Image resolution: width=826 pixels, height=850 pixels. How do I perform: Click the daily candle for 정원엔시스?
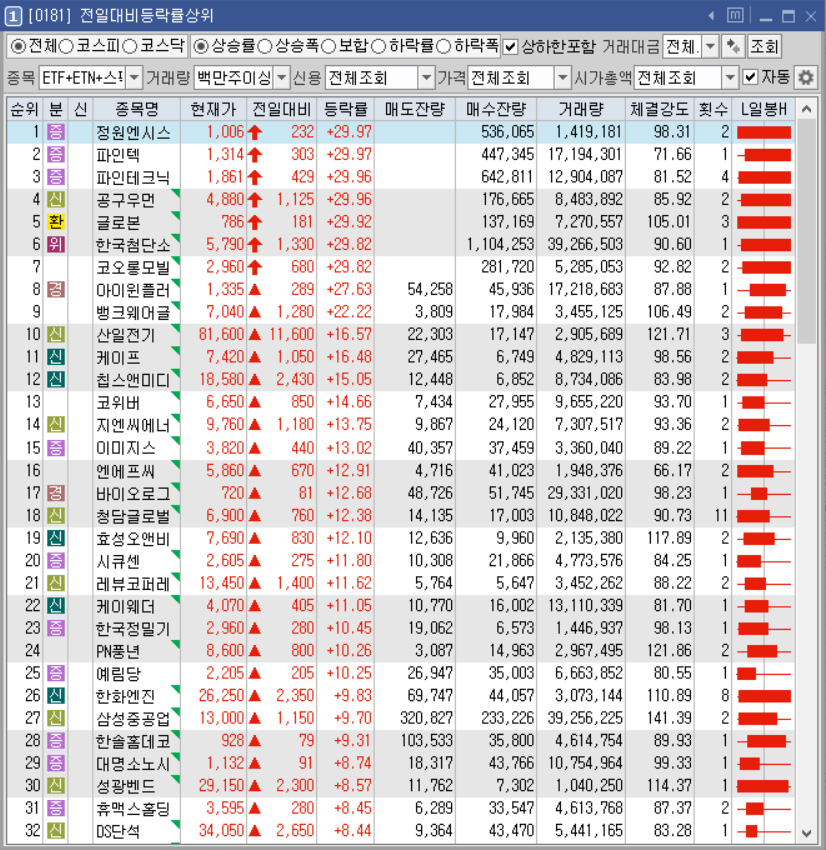[764, 132]
